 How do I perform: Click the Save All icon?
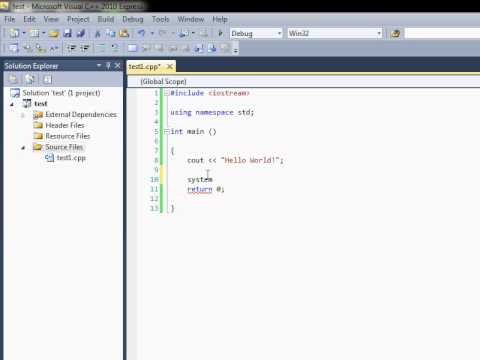pyautogui.click(x=81, y=33)
